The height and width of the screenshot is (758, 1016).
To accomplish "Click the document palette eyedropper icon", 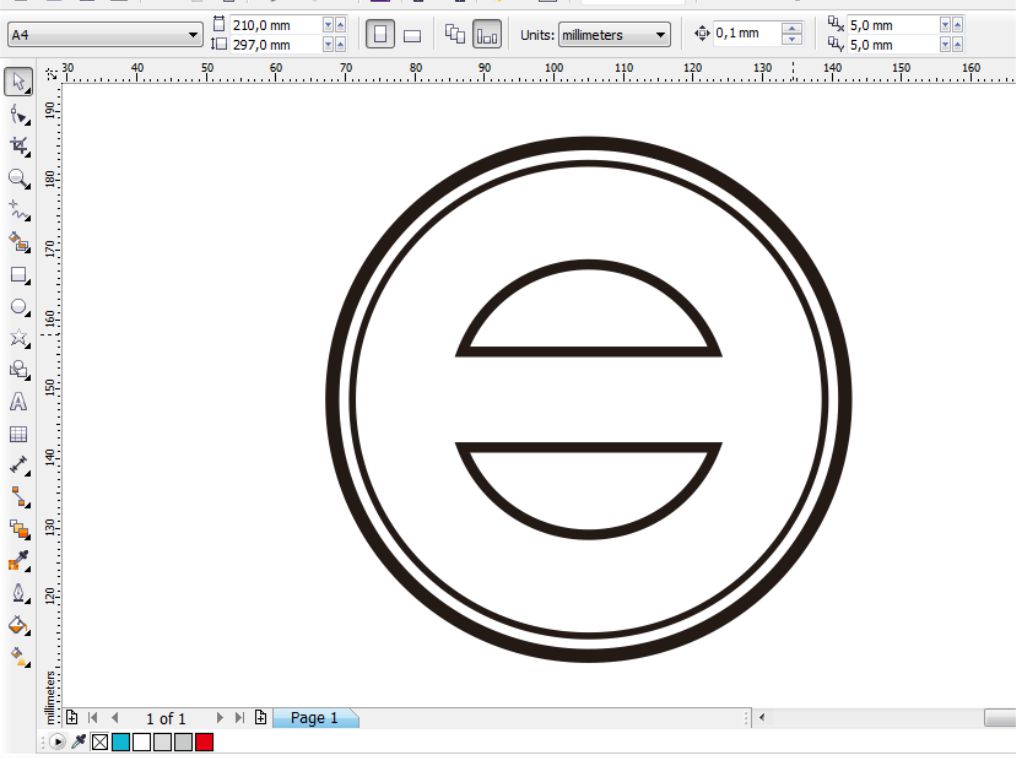I will [78, 742].
